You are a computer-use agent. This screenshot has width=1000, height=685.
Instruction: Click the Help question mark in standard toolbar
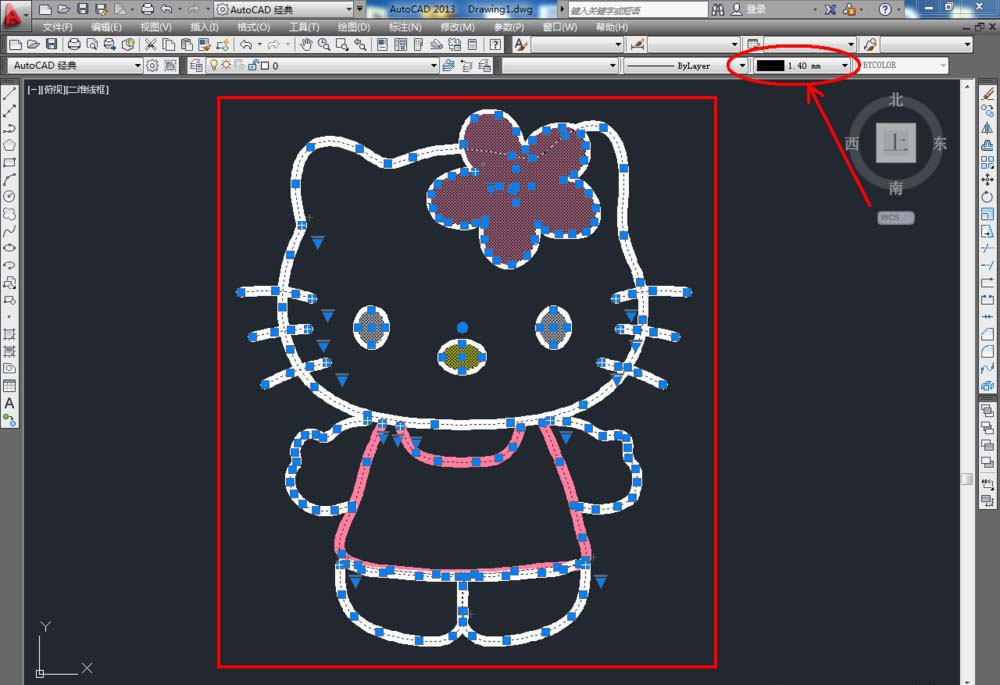[495, 45]
